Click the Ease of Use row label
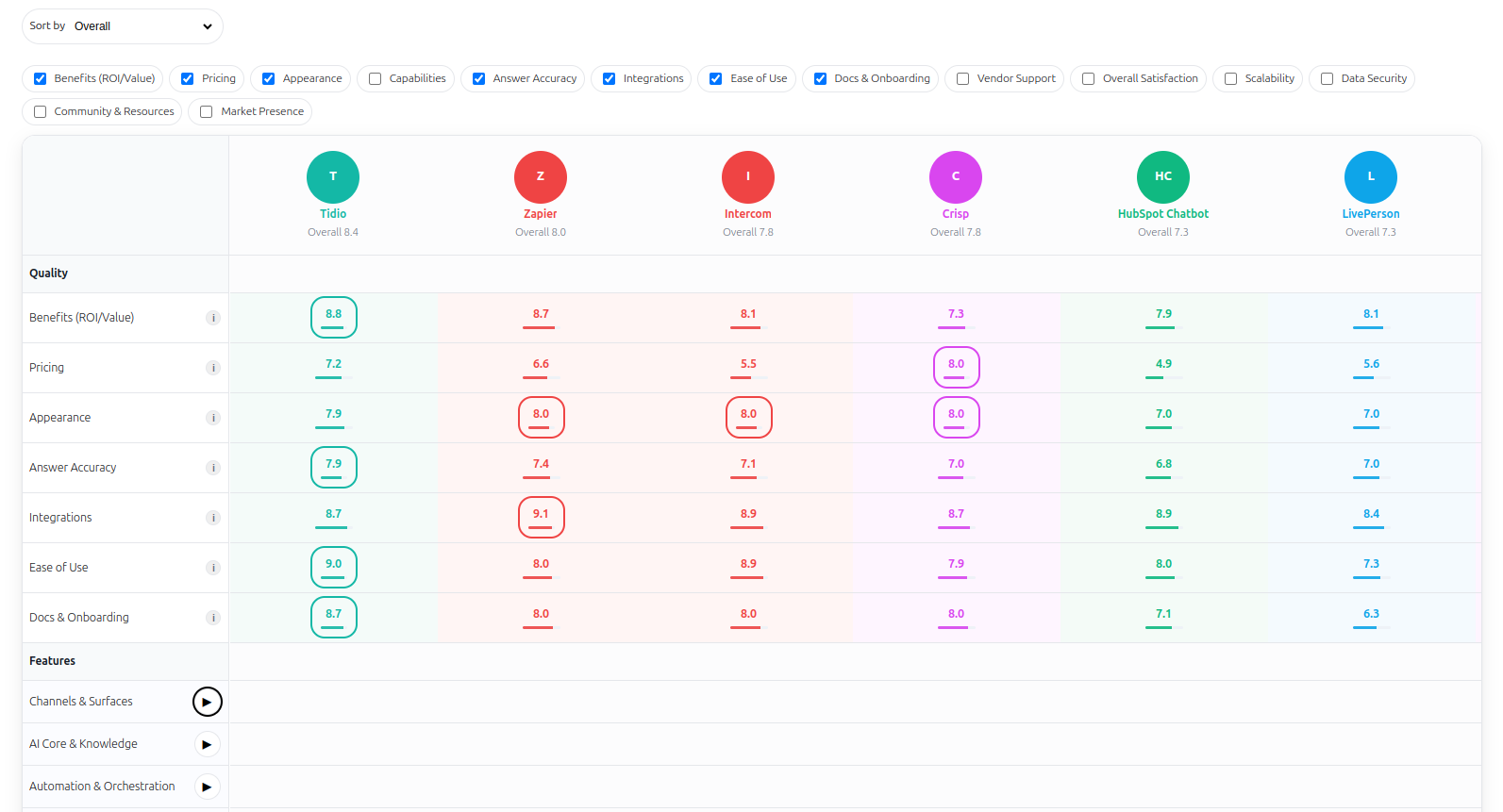This screenshot has width=1503, height=812. [58, 568]
